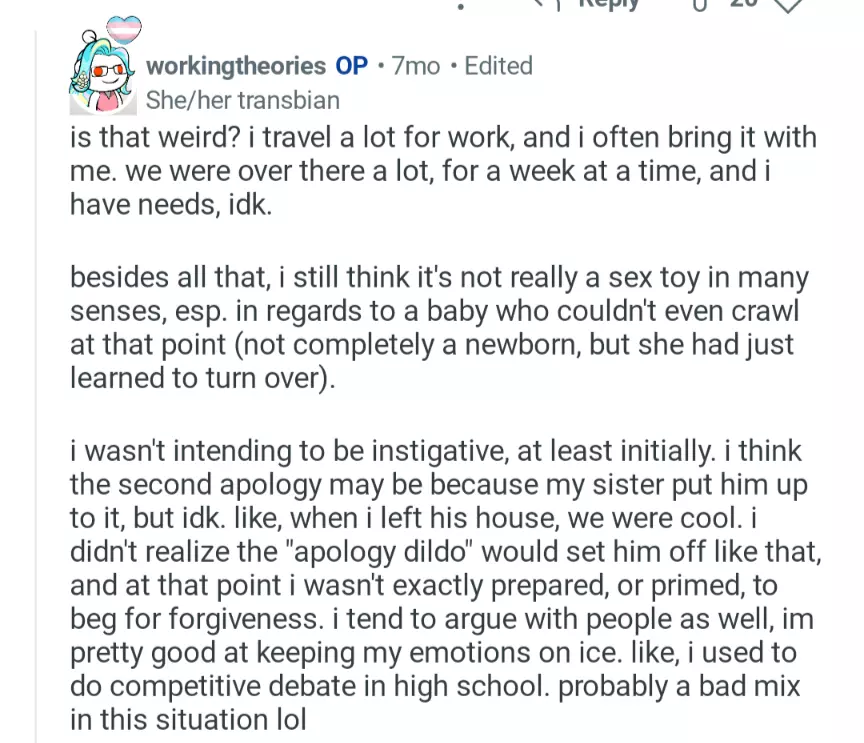Collapse thread using the left vertical line
The height and width of the screenshot is (743, 864).
click(38, 400)
